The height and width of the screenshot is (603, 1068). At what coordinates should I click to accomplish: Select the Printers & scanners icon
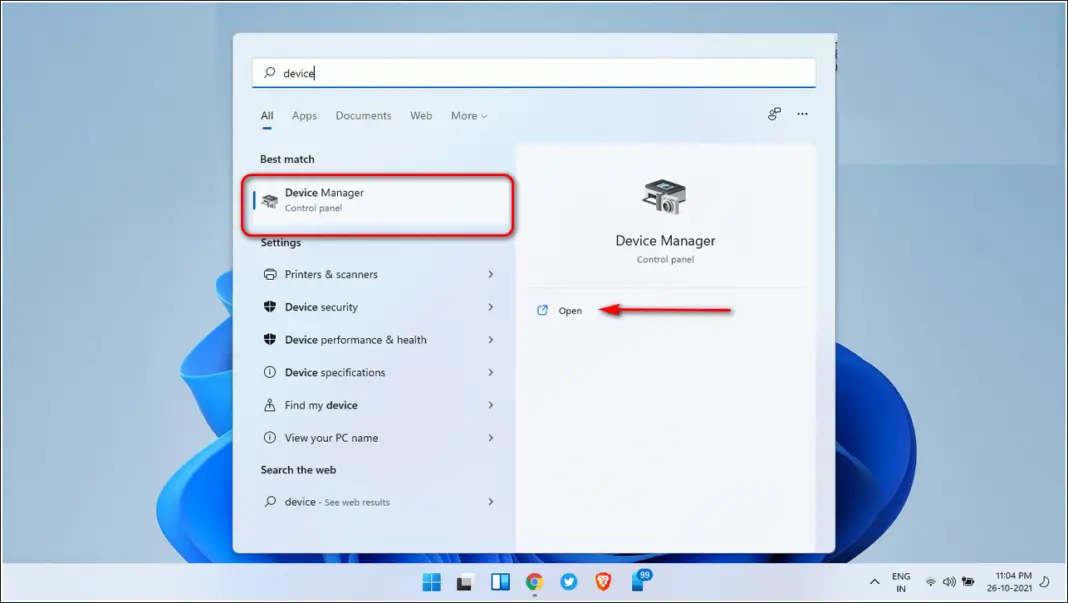point(268,274)
